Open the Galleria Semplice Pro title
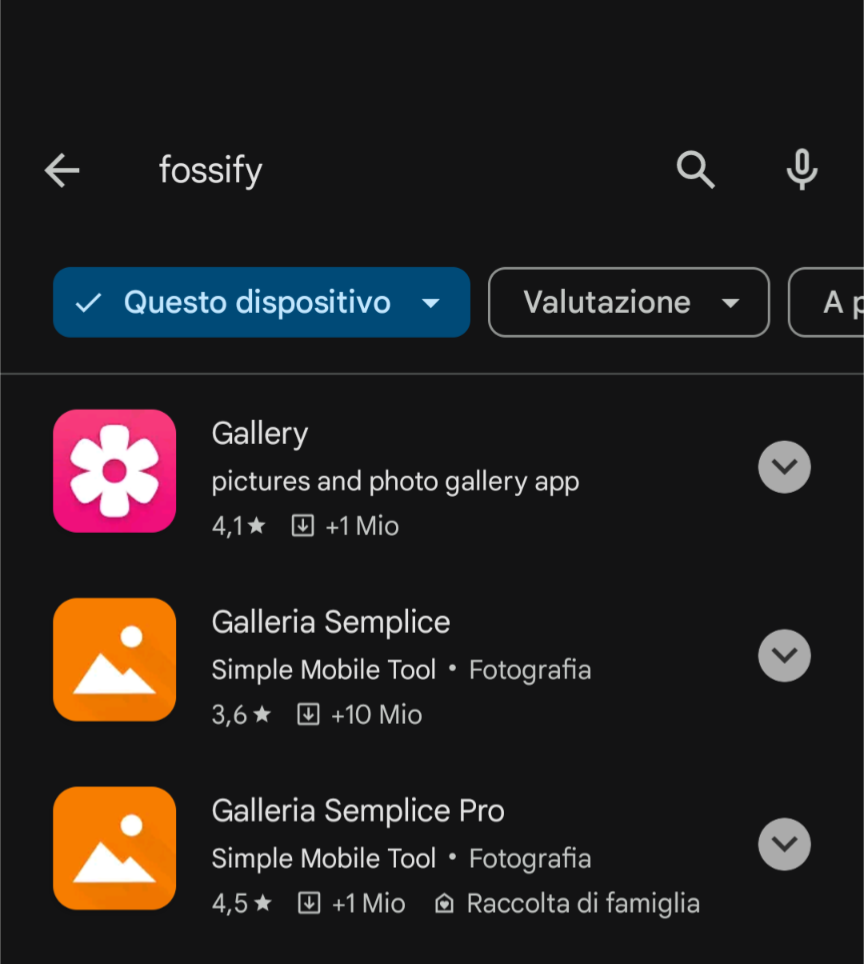The height and width of the screenshot is (964, 864). tap(358, 811)
